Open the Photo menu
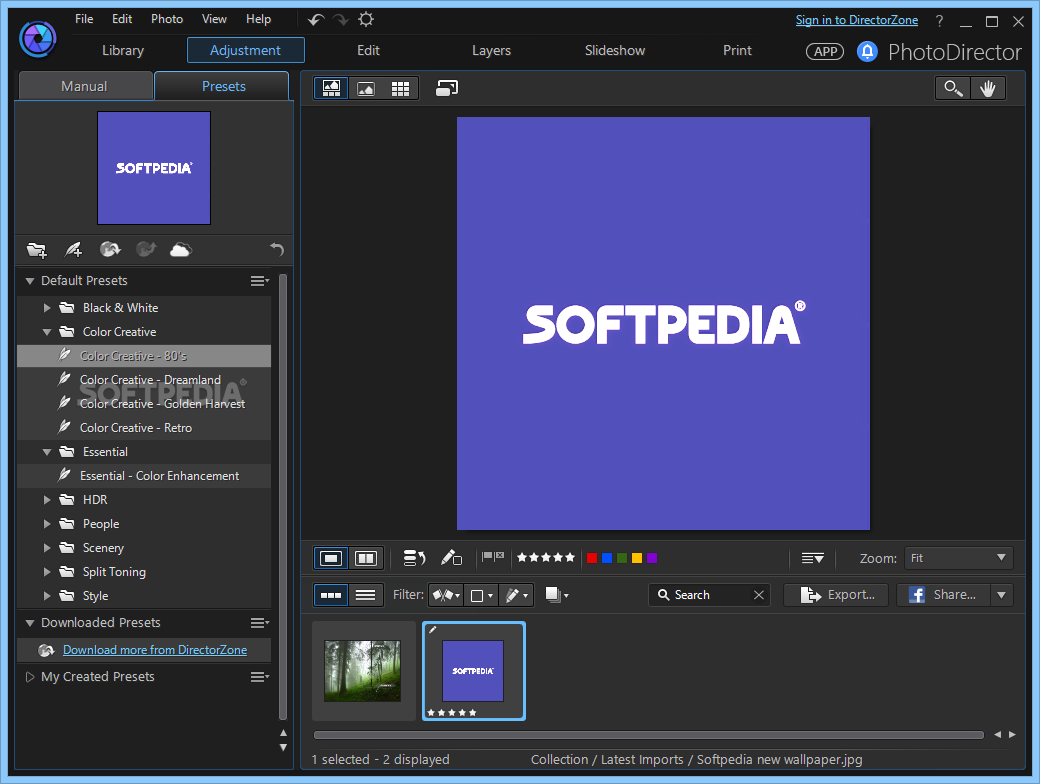This screenshot has width=1040, height=784. (x=167, y=19)
